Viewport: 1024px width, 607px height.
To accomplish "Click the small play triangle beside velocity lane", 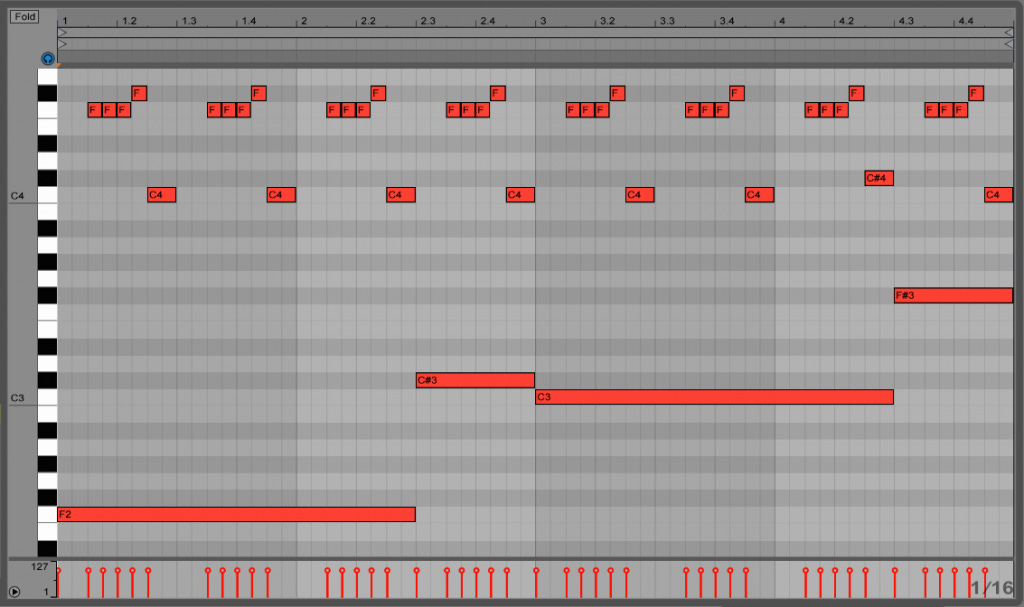I will 14,592.
